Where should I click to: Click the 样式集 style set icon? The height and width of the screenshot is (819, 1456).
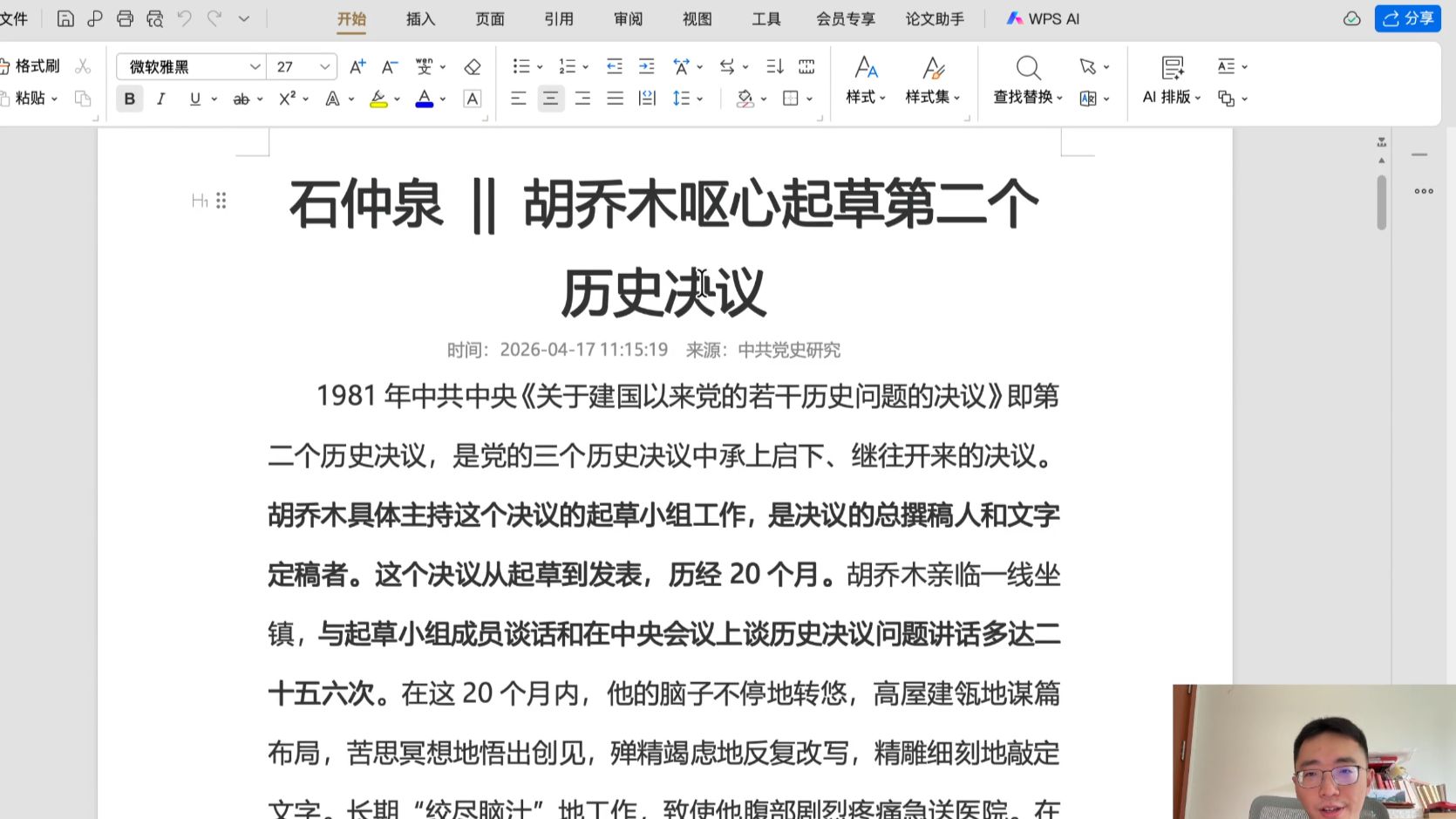coord(934,68)
